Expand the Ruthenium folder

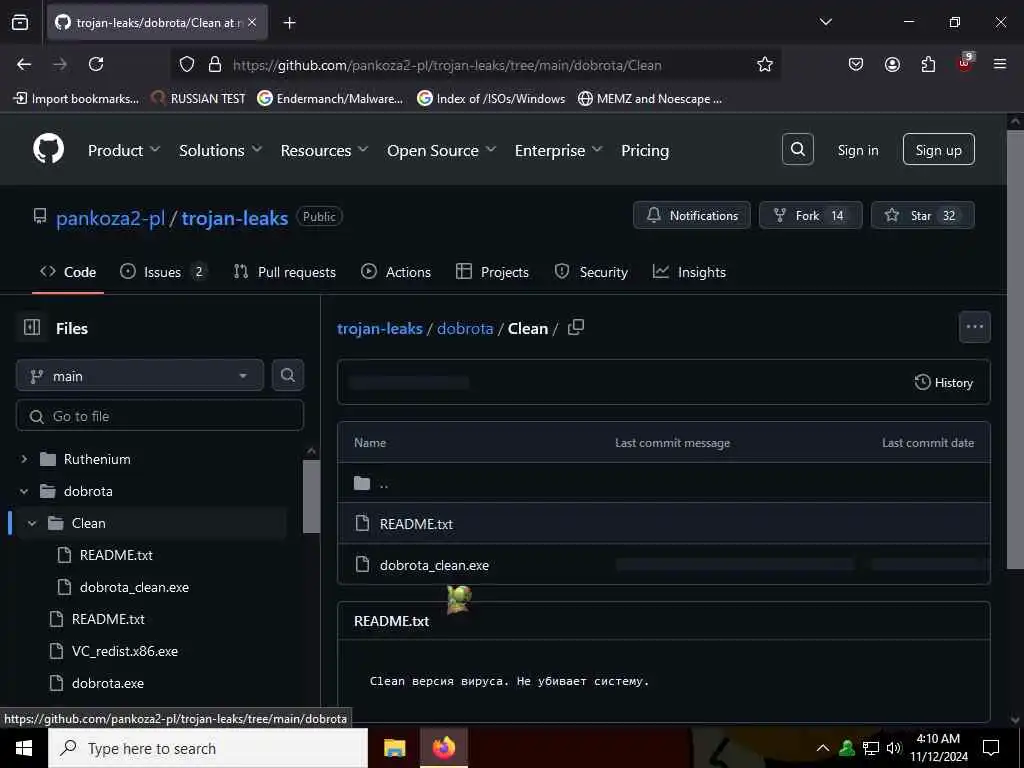click(24, 459)
